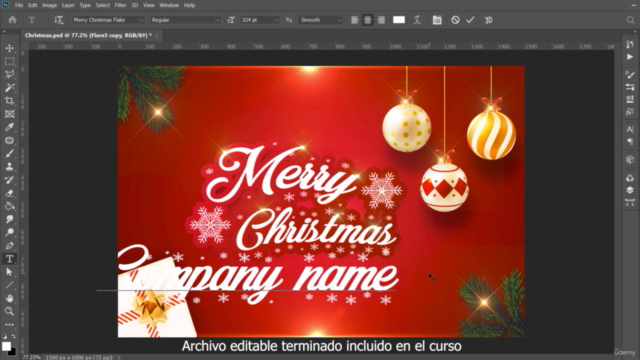Convert text to 3D
The width and height of the screenshot is (640, 360).
pyautogui.click(x=488, y=20)
